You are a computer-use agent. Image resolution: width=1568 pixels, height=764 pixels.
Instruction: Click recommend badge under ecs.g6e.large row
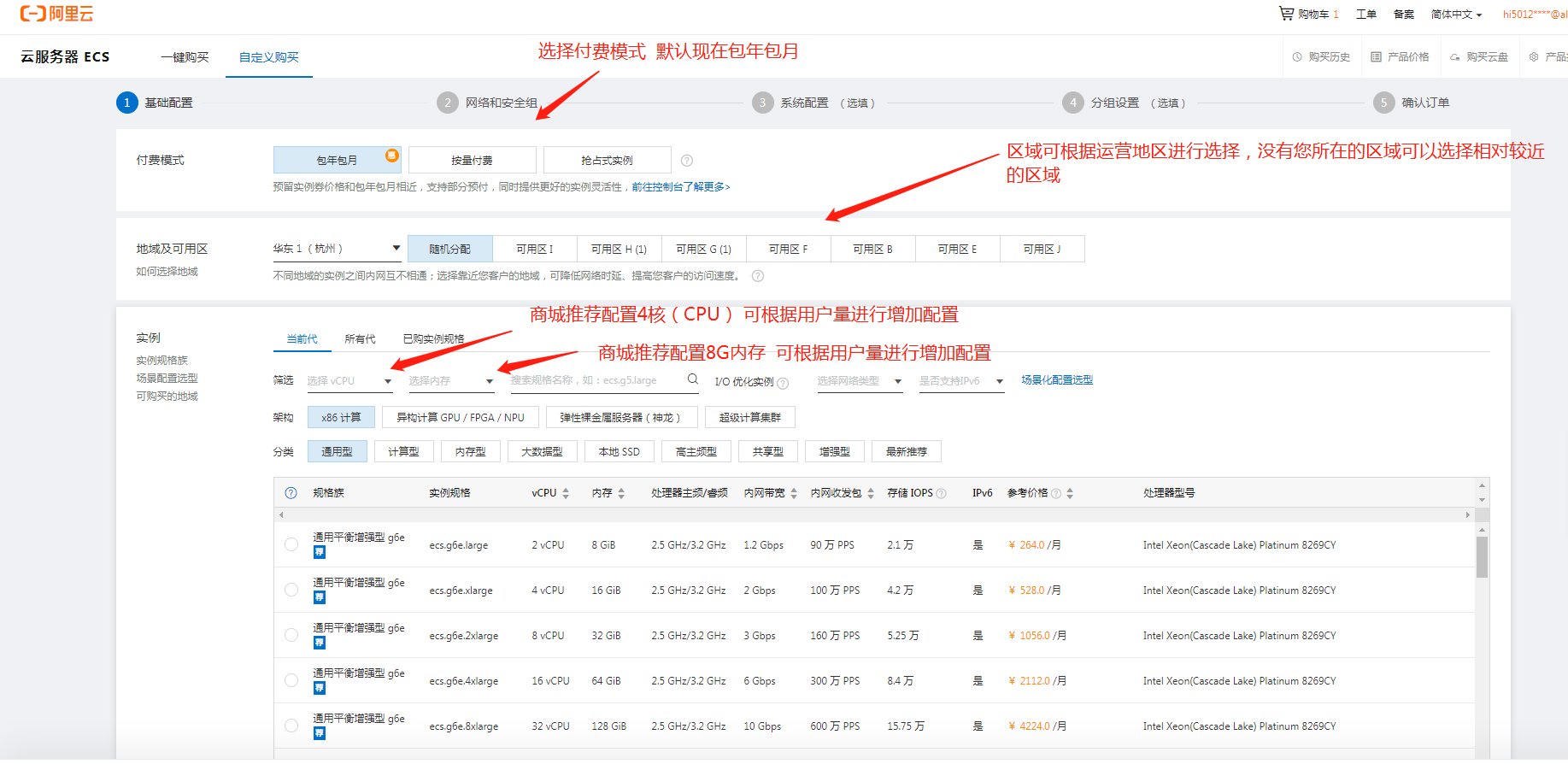[x=319, y=552]
